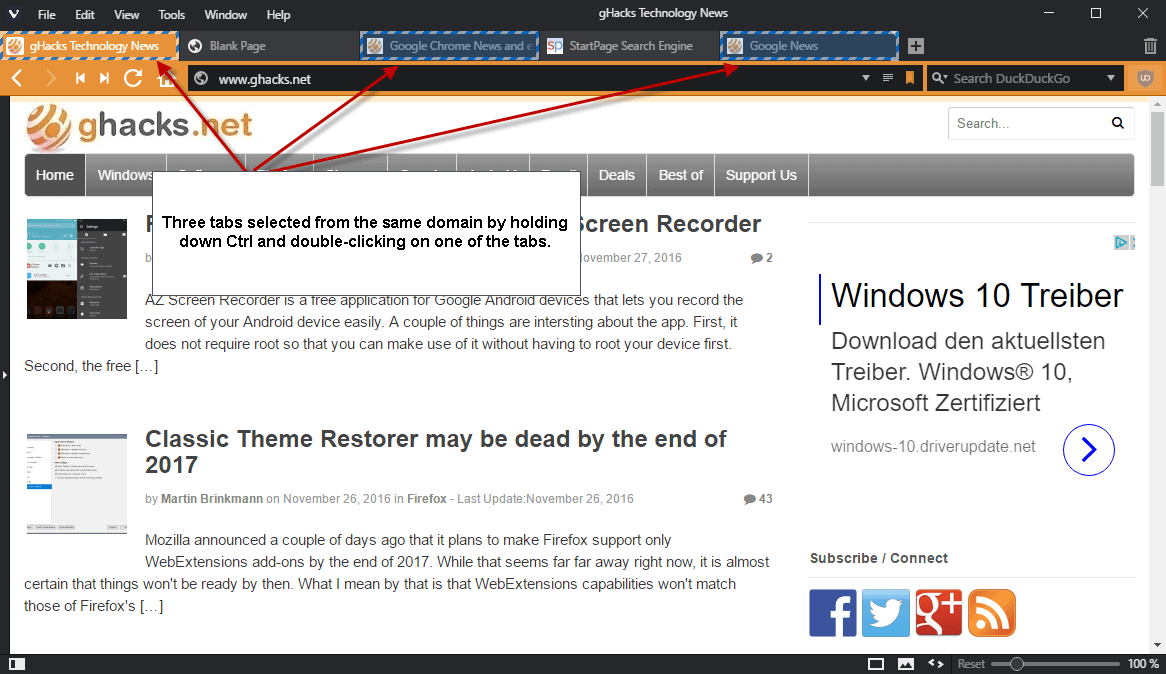Open the View menu

(x=126, y=15)
